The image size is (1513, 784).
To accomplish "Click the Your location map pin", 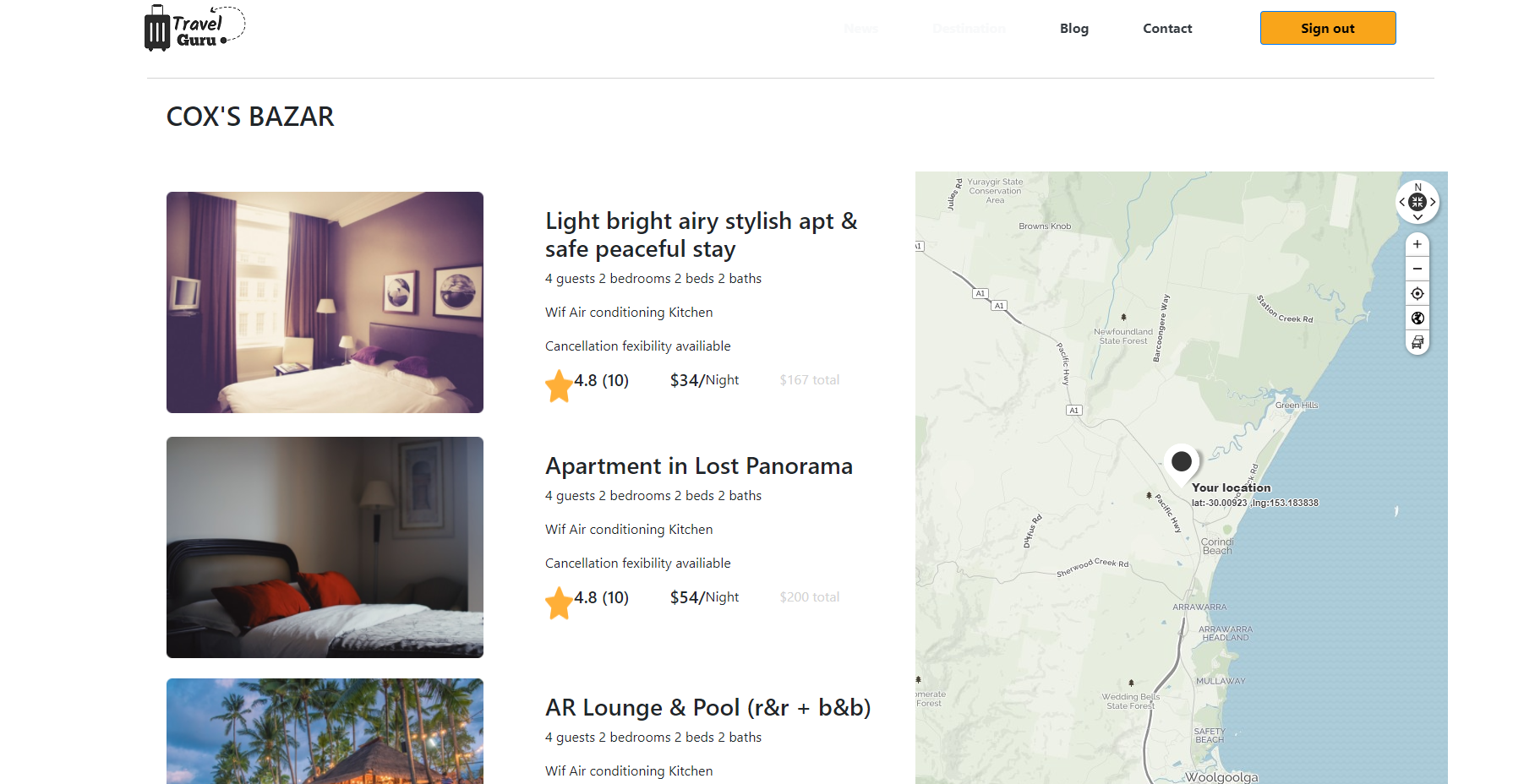I will pos(1182,463).
